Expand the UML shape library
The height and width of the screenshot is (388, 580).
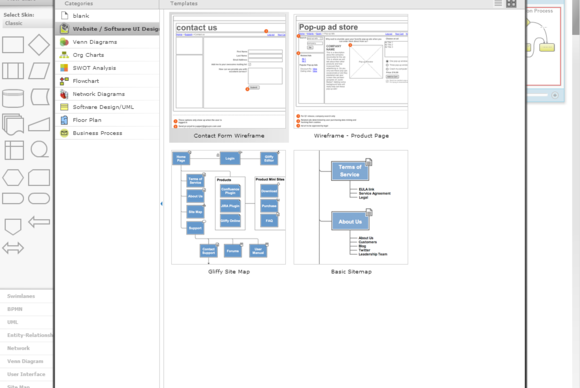[x=27, y=322]
